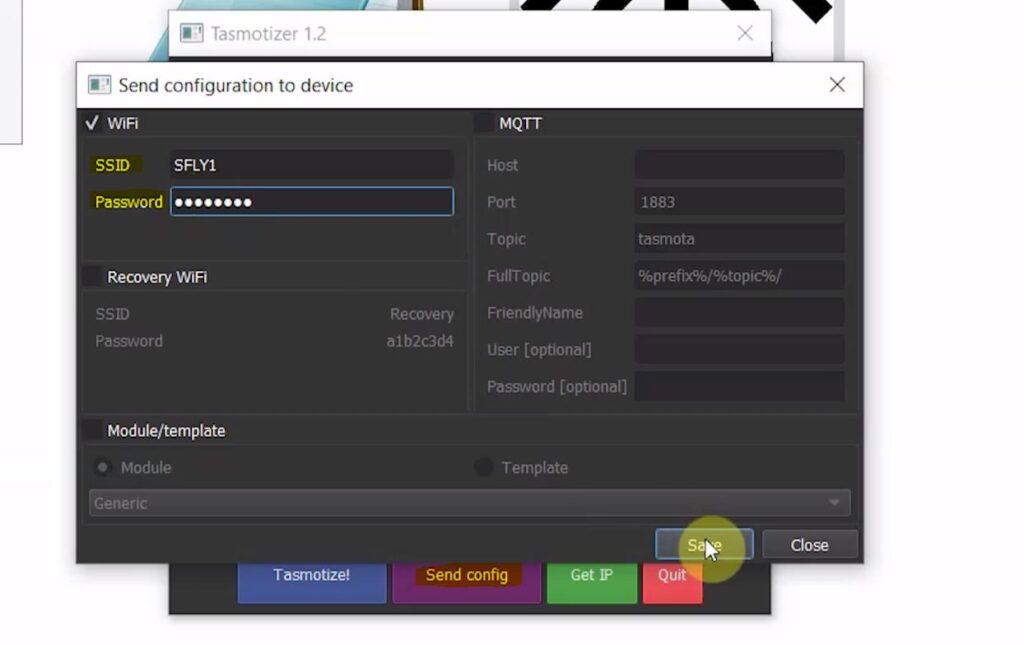The height and width of the screenshot is (645, 1024).
Task: Close the Send configuration dialog with X
Action: [x=837, y=85]
